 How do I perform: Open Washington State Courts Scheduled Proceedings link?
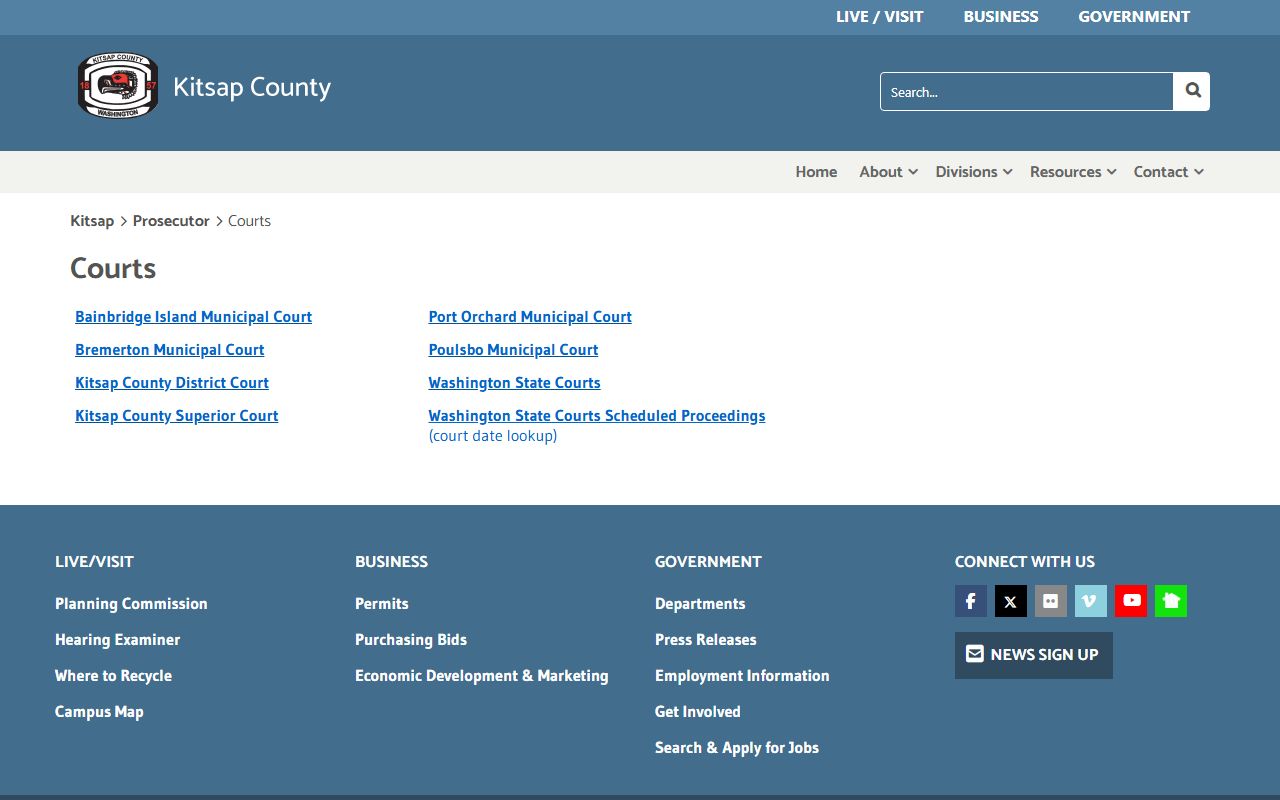597,416
